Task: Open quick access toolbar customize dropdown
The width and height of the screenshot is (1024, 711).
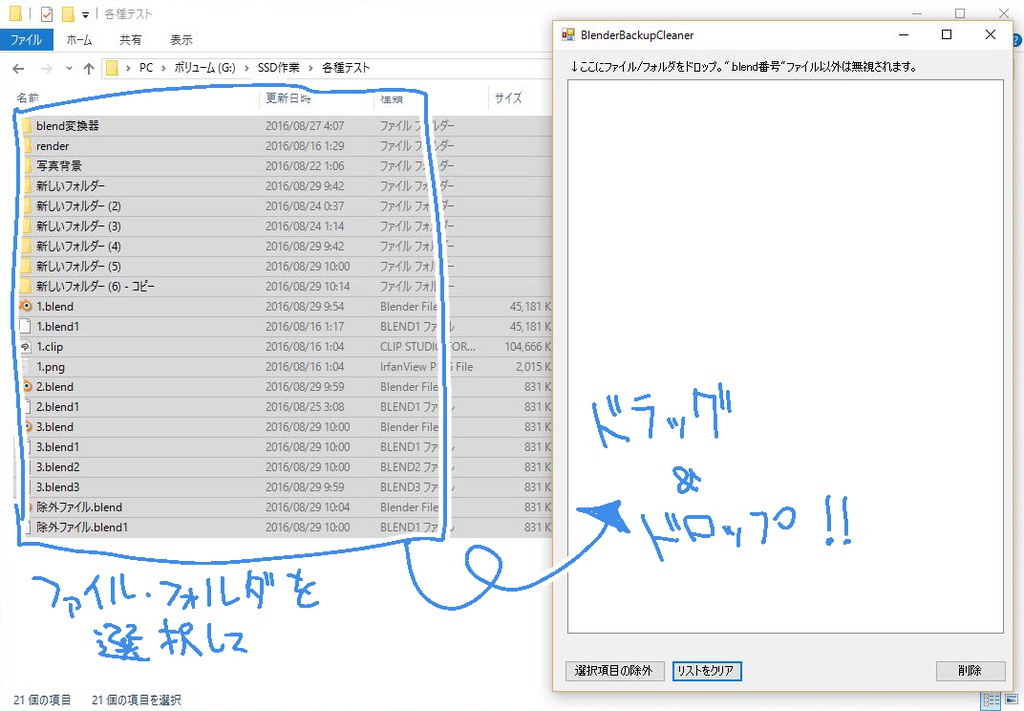Action: coord(85,14)
